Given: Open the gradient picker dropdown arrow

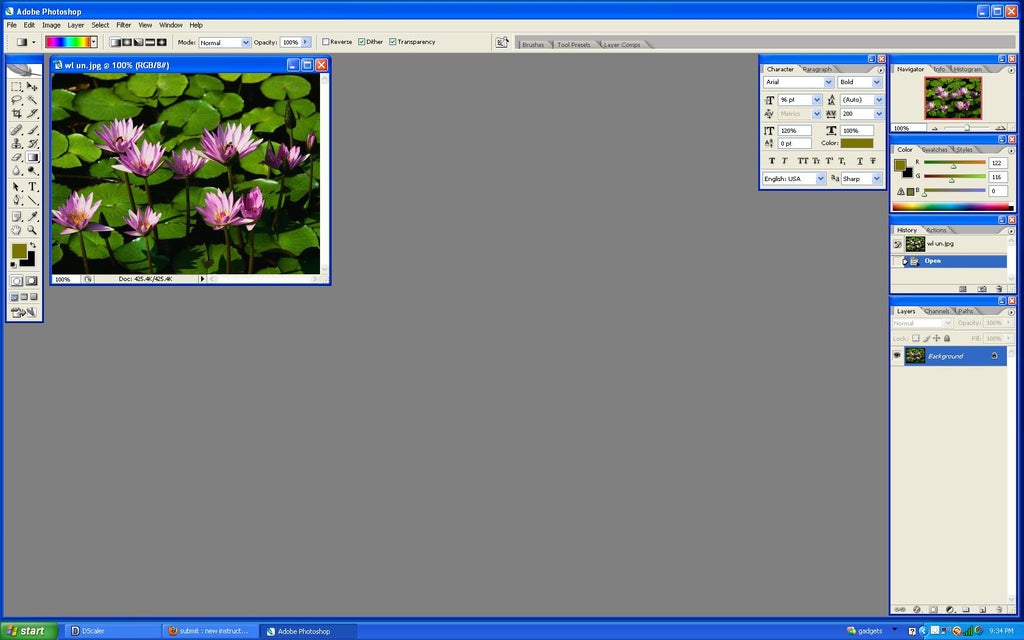Looking at the screenshot, I should click(93, 42).
